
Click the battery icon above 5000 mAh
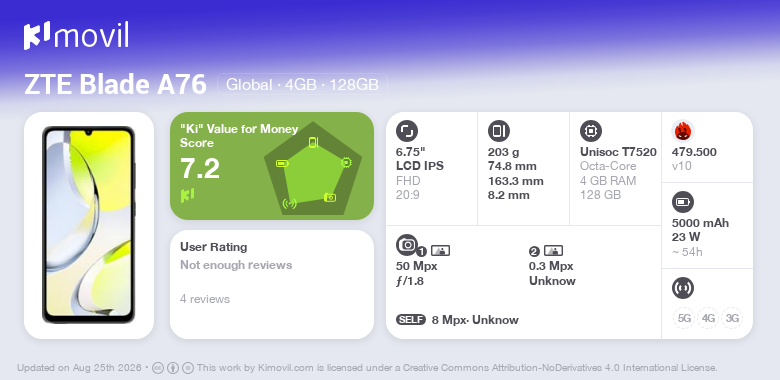click(682, 202)
